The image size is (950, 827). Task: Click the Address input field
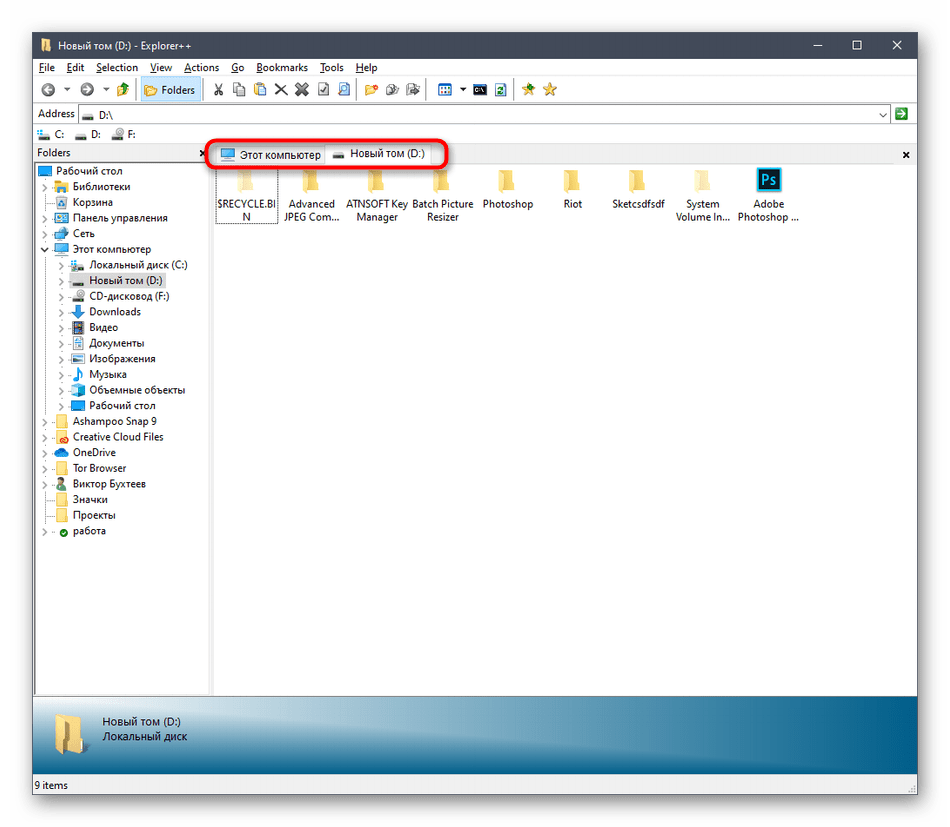click(480, 115)
